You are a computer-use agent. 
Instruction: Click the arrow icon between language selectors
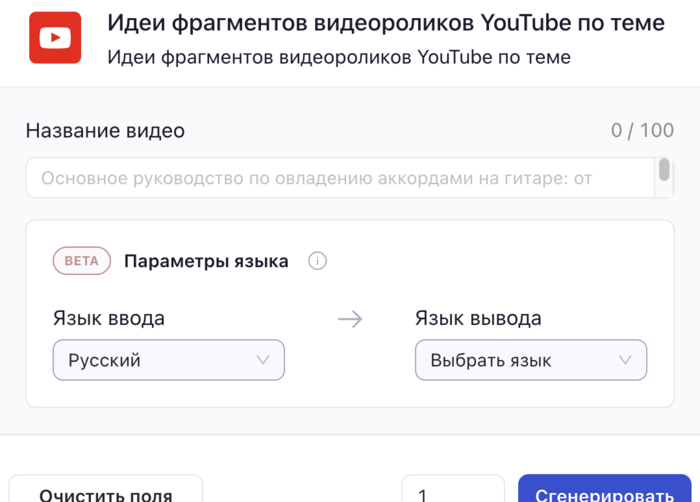[349, 319]
